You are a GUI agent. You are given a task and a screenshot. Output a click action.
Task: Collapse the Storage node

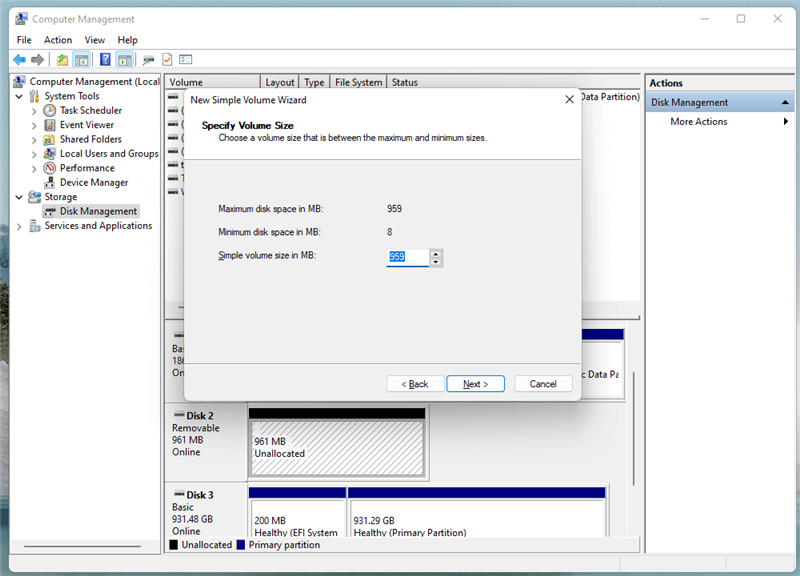click(18, 196)
